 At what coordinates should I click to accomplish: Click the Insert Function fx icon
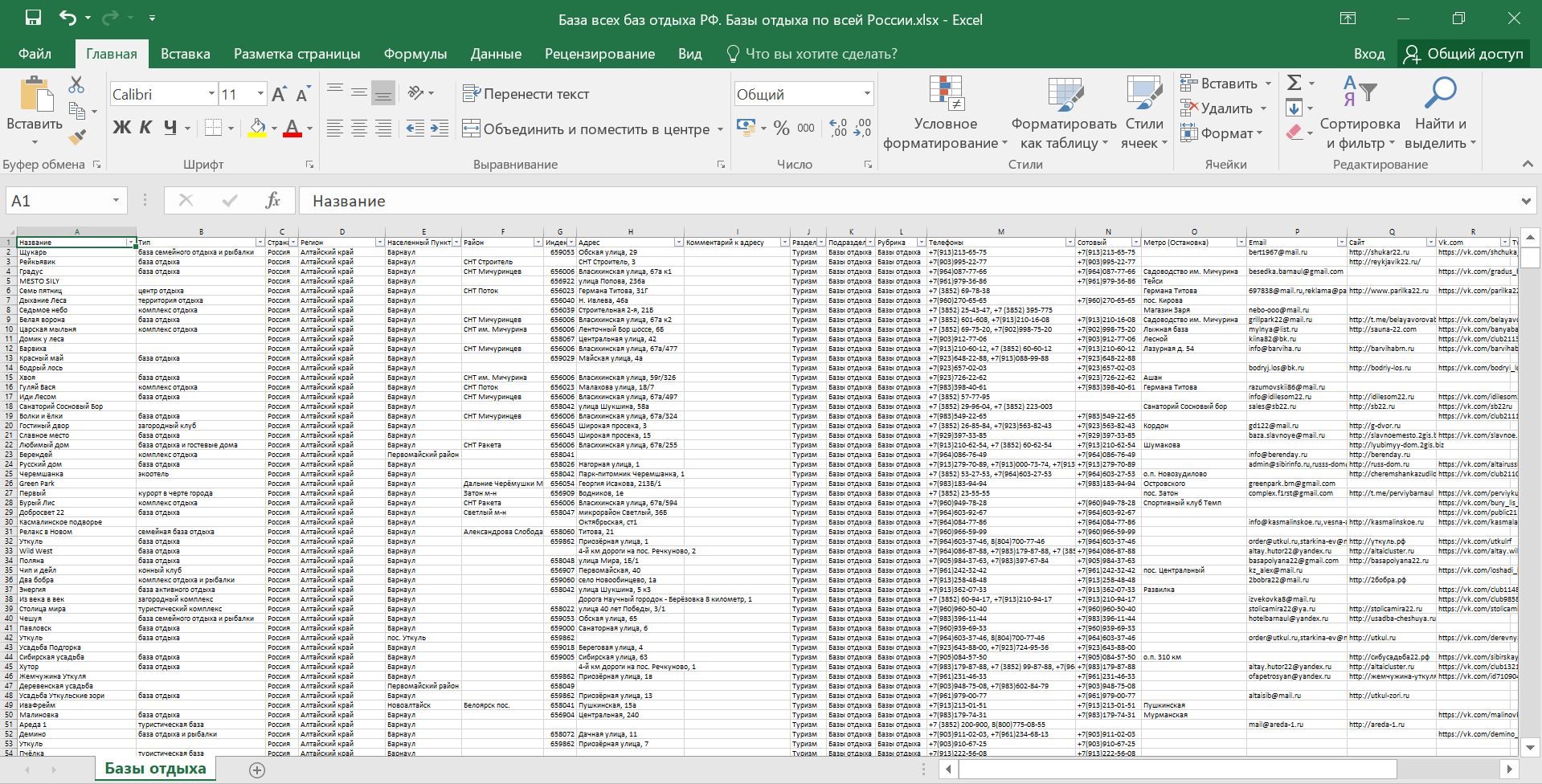tap(272, 201)
